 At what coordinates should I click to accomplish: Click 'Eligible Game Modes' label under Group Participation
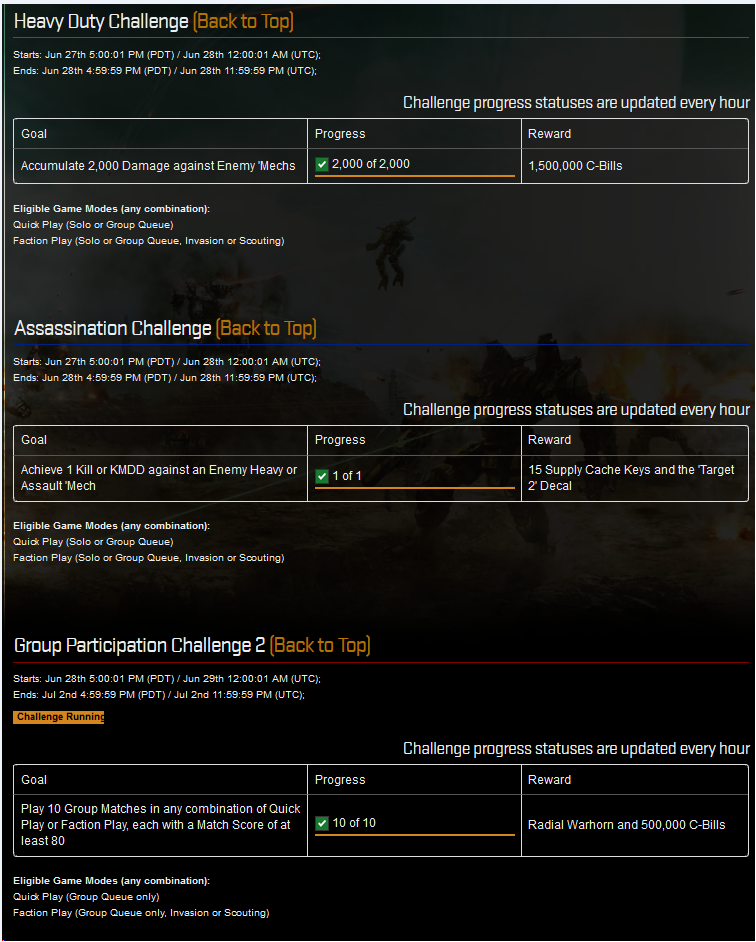[111, 881]
